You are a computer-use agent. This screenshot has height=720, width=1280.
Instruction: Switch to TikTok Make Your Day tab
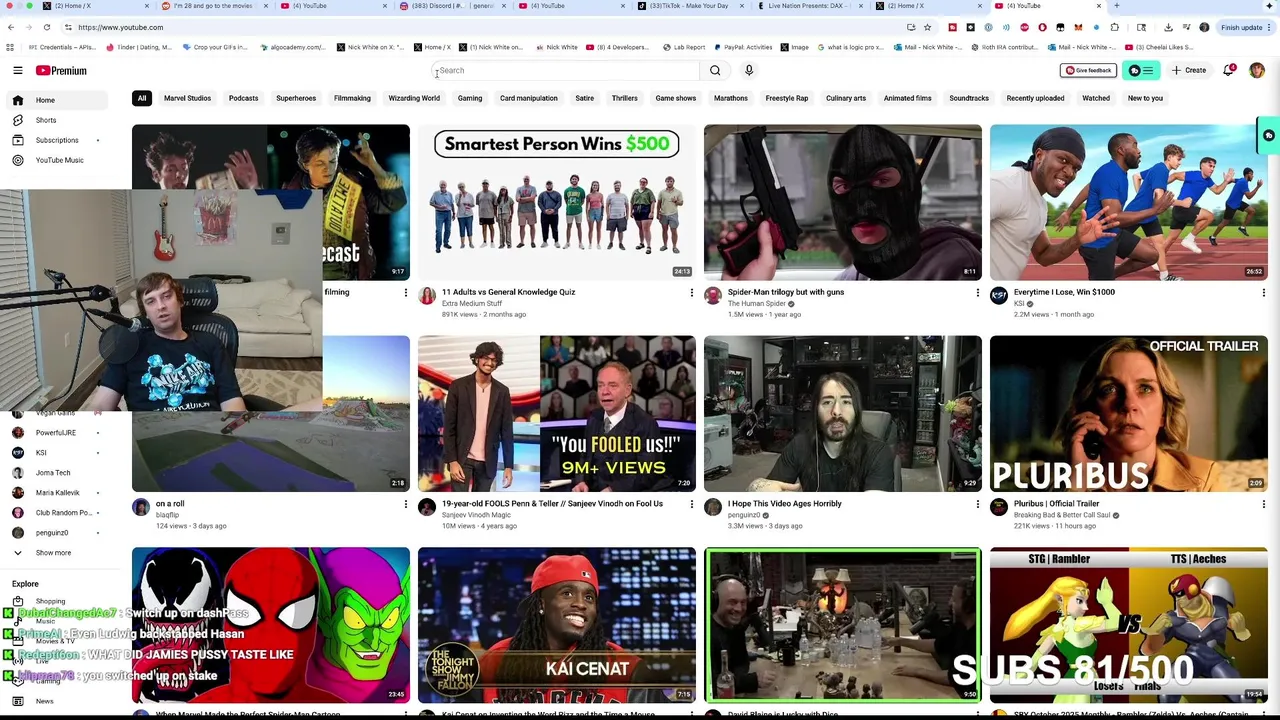point(691,6)
